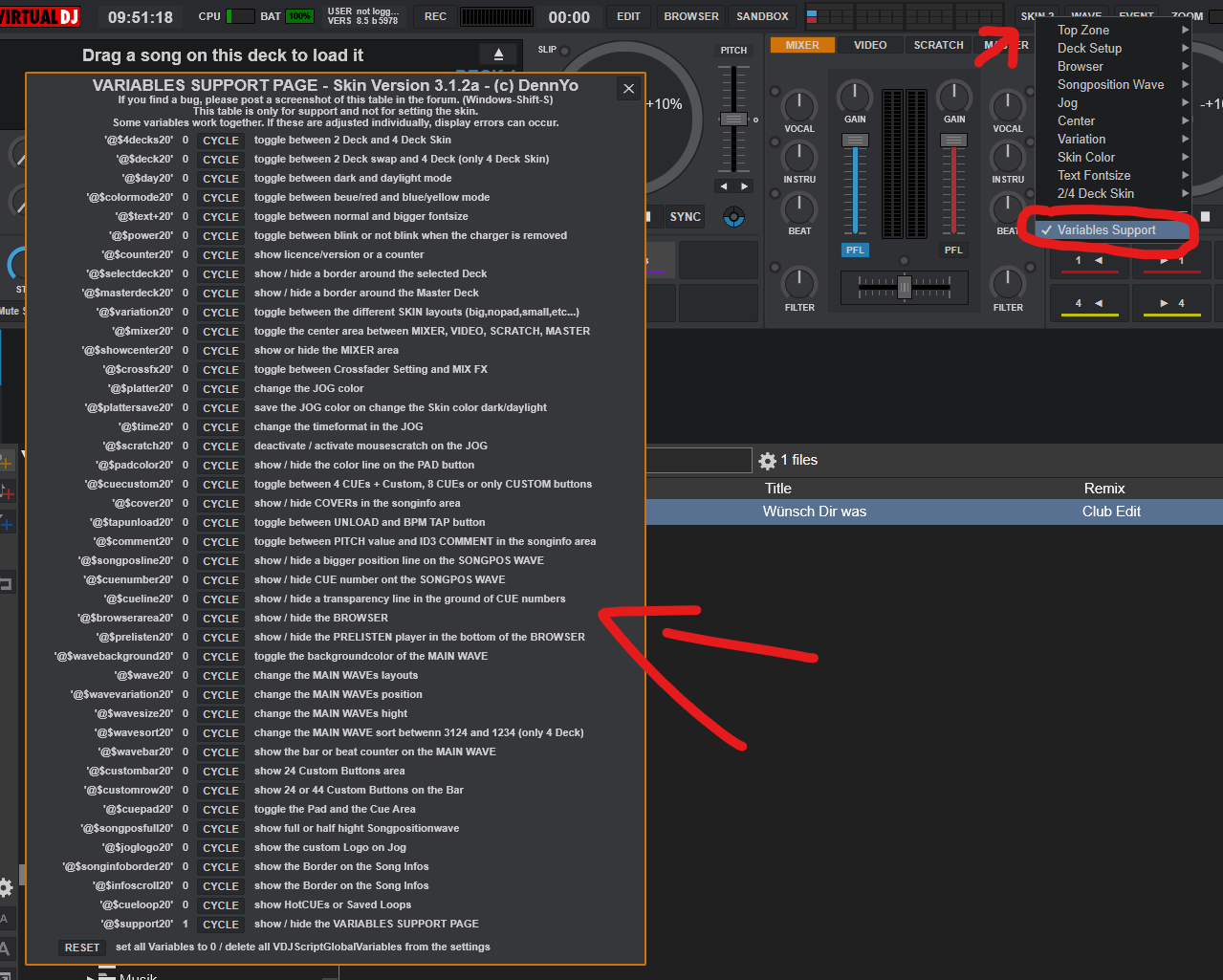Screen dimensions: 1223x980
Task: Toggle the SYNC button
Action: click(686, 217)
